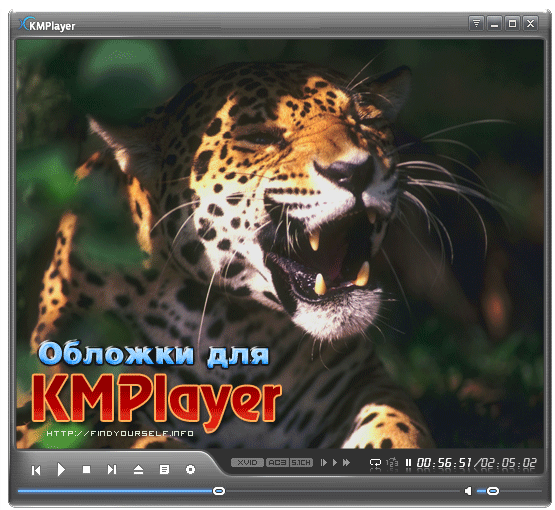Click the XVID video codec indicator

[x=247, y=463]
